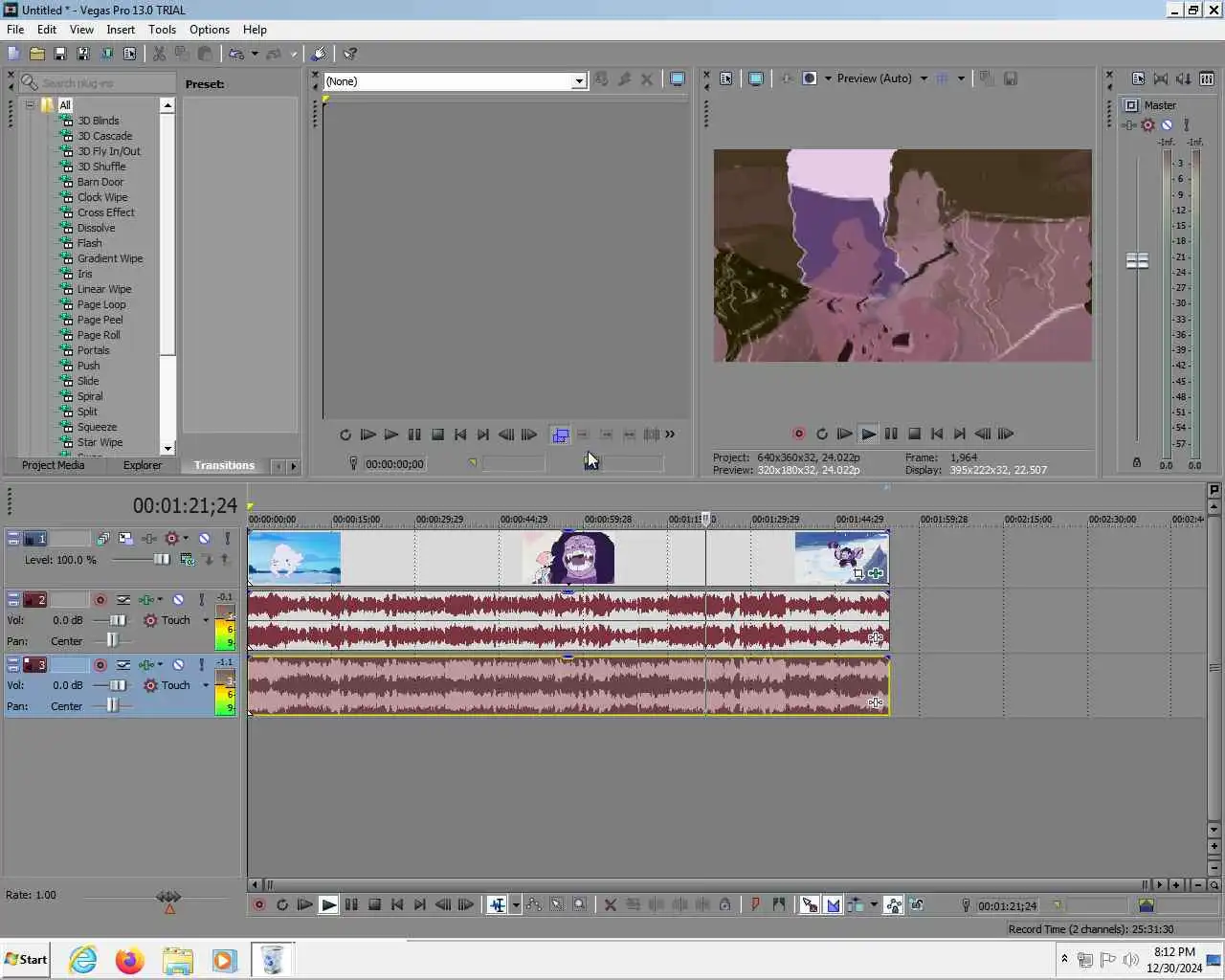
Task: Click the Video Preview record button
Action: 799,434
